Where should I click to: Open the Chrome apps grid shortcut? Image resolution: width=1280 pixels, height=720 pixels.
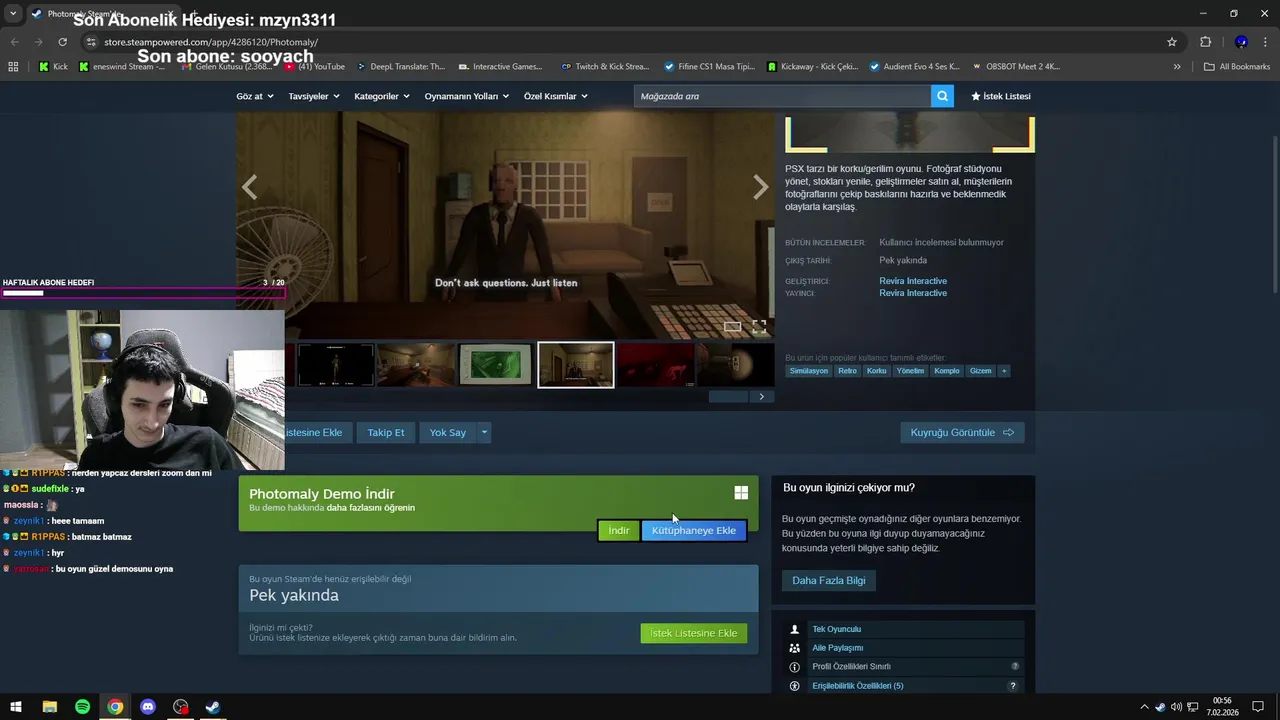(x=13, y=67)
